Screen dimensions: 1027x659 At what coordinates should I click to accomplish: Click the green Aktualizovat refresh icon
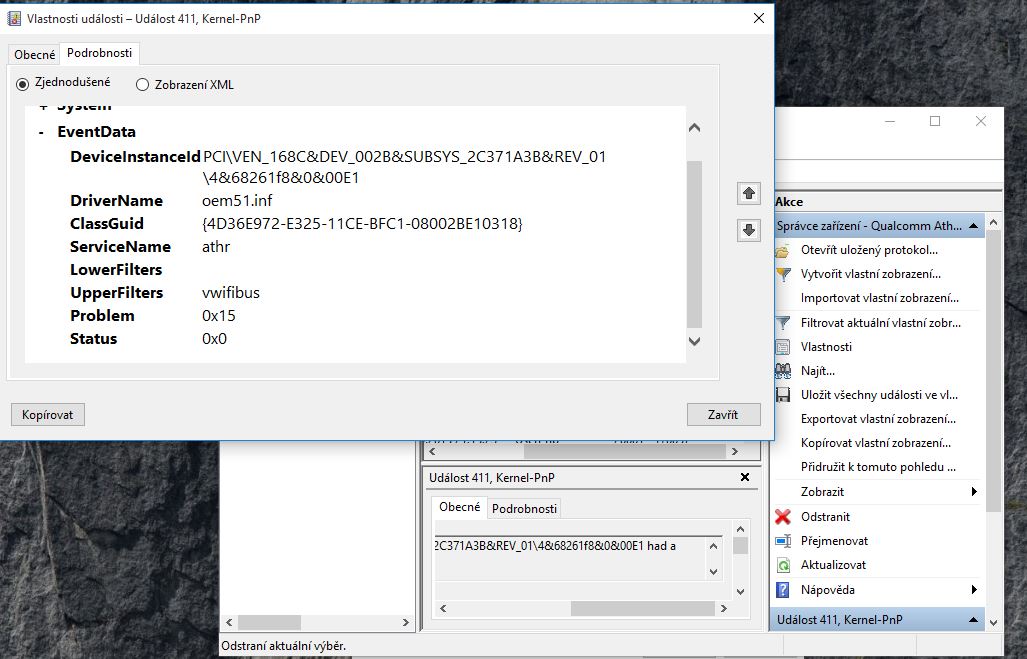point(783,565)
